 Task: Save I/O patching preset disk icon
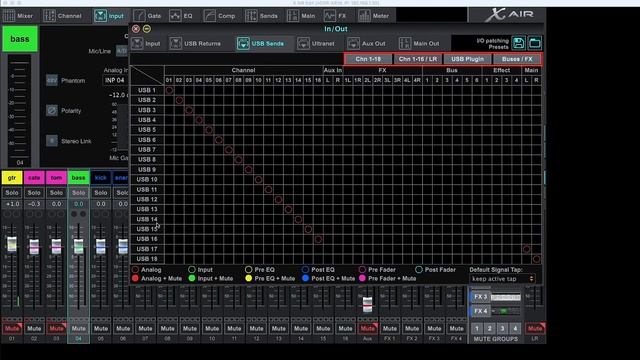point(518,43)
